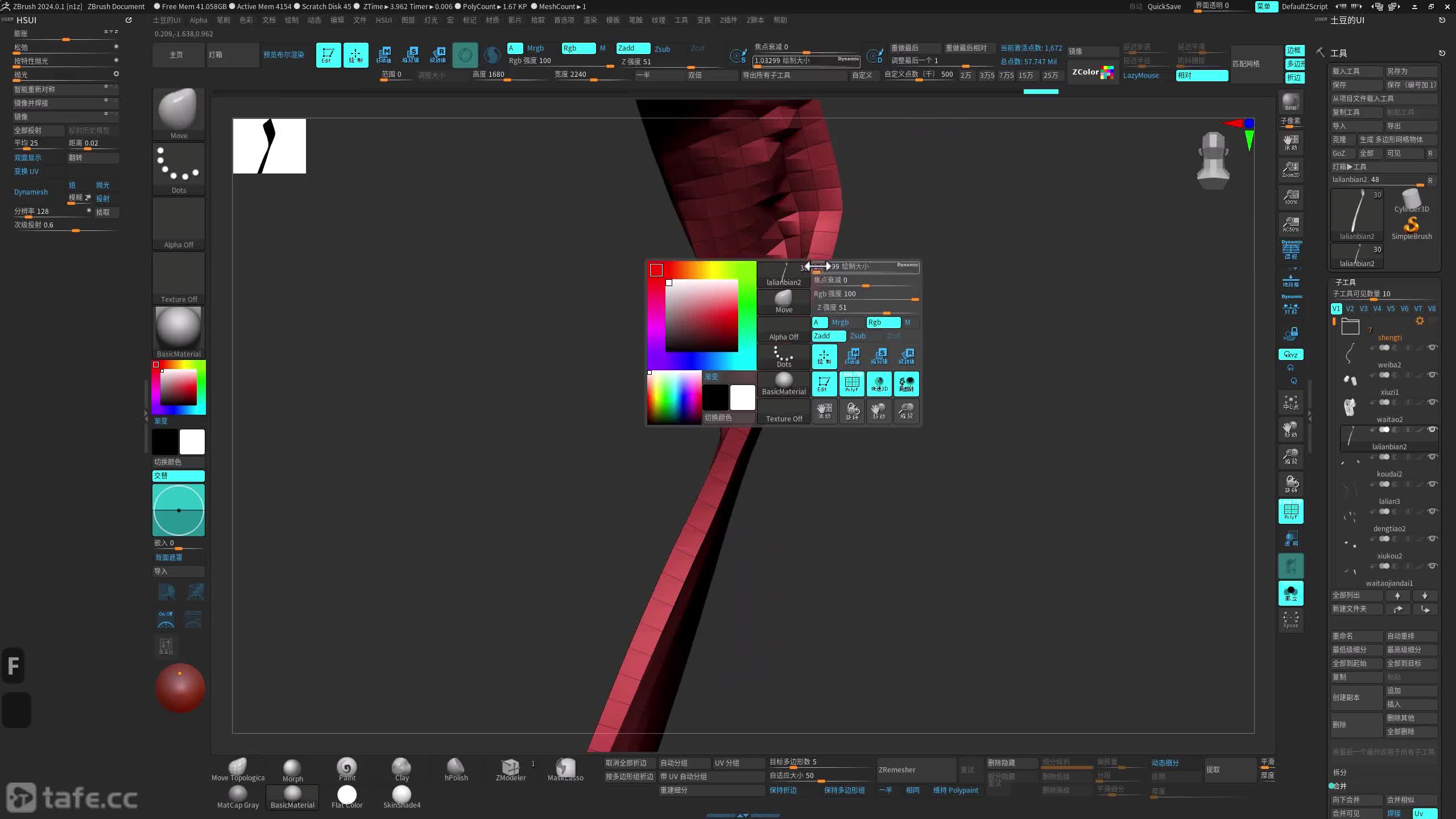1456x819 pixels.
Task: Open the 色彩 color menu
Action: [x=246, y=20]
